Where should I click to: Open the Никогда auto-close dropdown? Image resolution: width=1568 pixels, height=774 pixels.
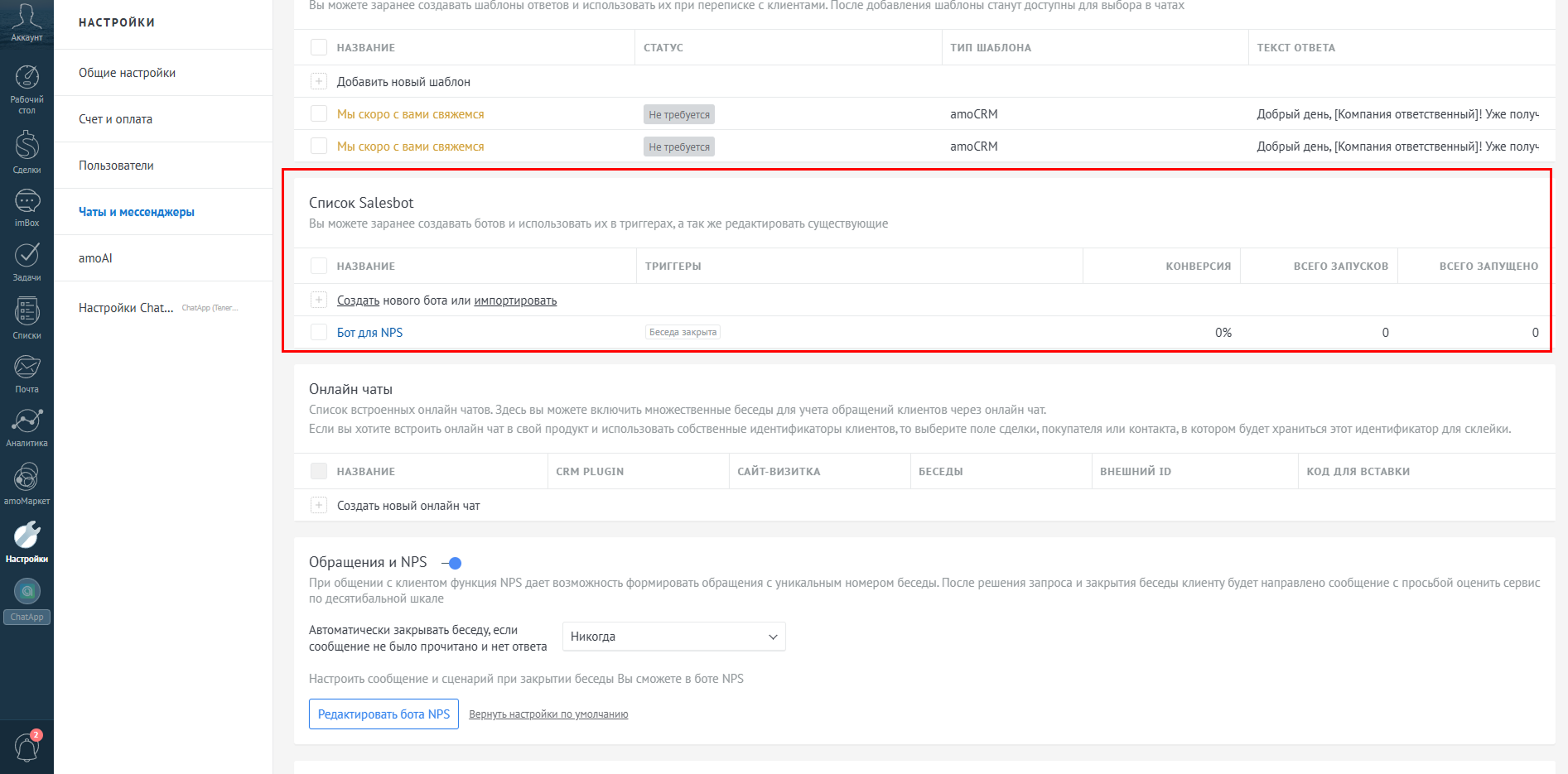pyautogui.click(x=673, y=637)
